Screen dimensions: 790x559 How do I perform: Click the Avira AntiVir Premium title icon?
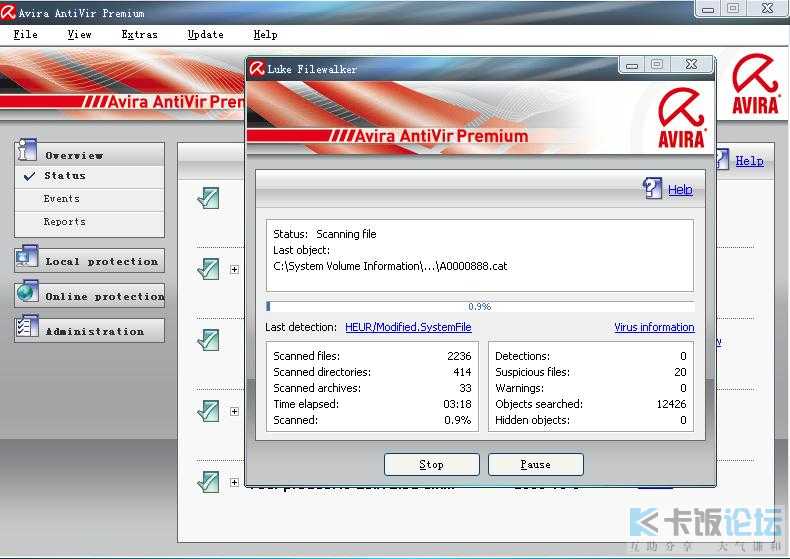[9, 12]
